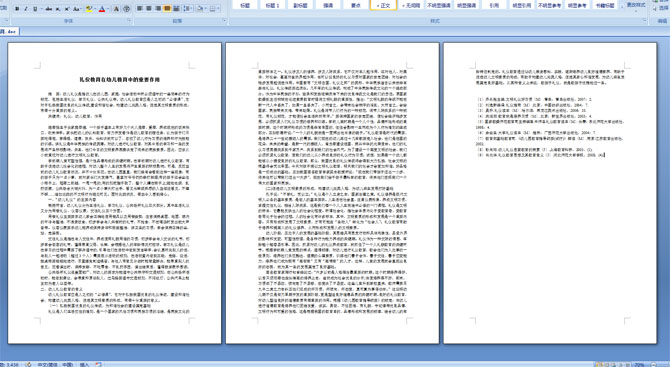The height and width of the screenshot is (367, 670).
Task: Switch to the open .doc document tab
Action: (9, 32)
